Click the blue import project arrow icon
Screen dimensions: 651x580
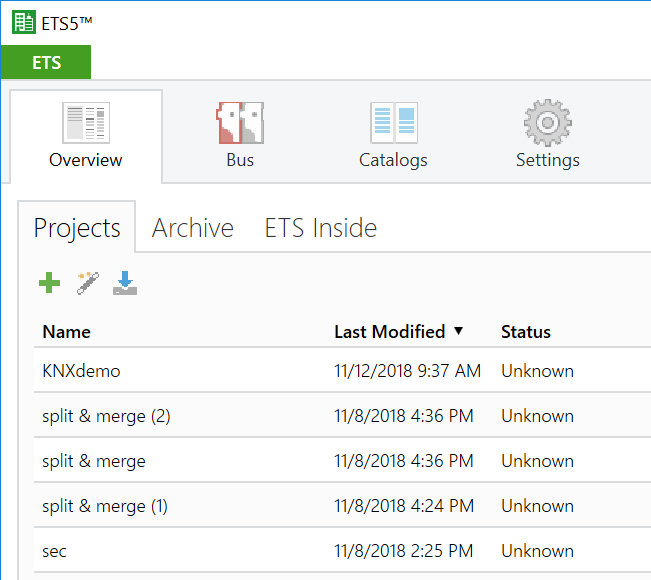tap(125, 283)
